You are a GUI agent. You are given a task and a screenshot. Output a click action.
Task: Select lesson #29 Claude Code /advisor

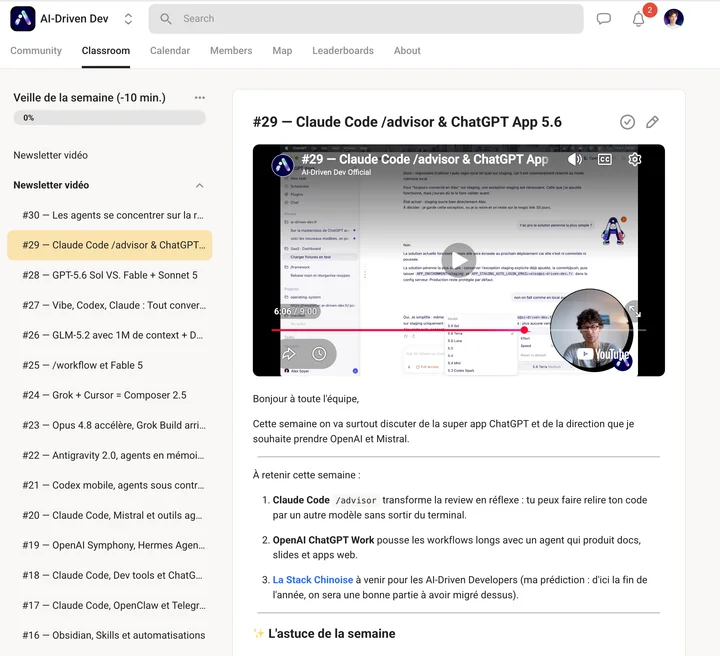coord(109,245)
